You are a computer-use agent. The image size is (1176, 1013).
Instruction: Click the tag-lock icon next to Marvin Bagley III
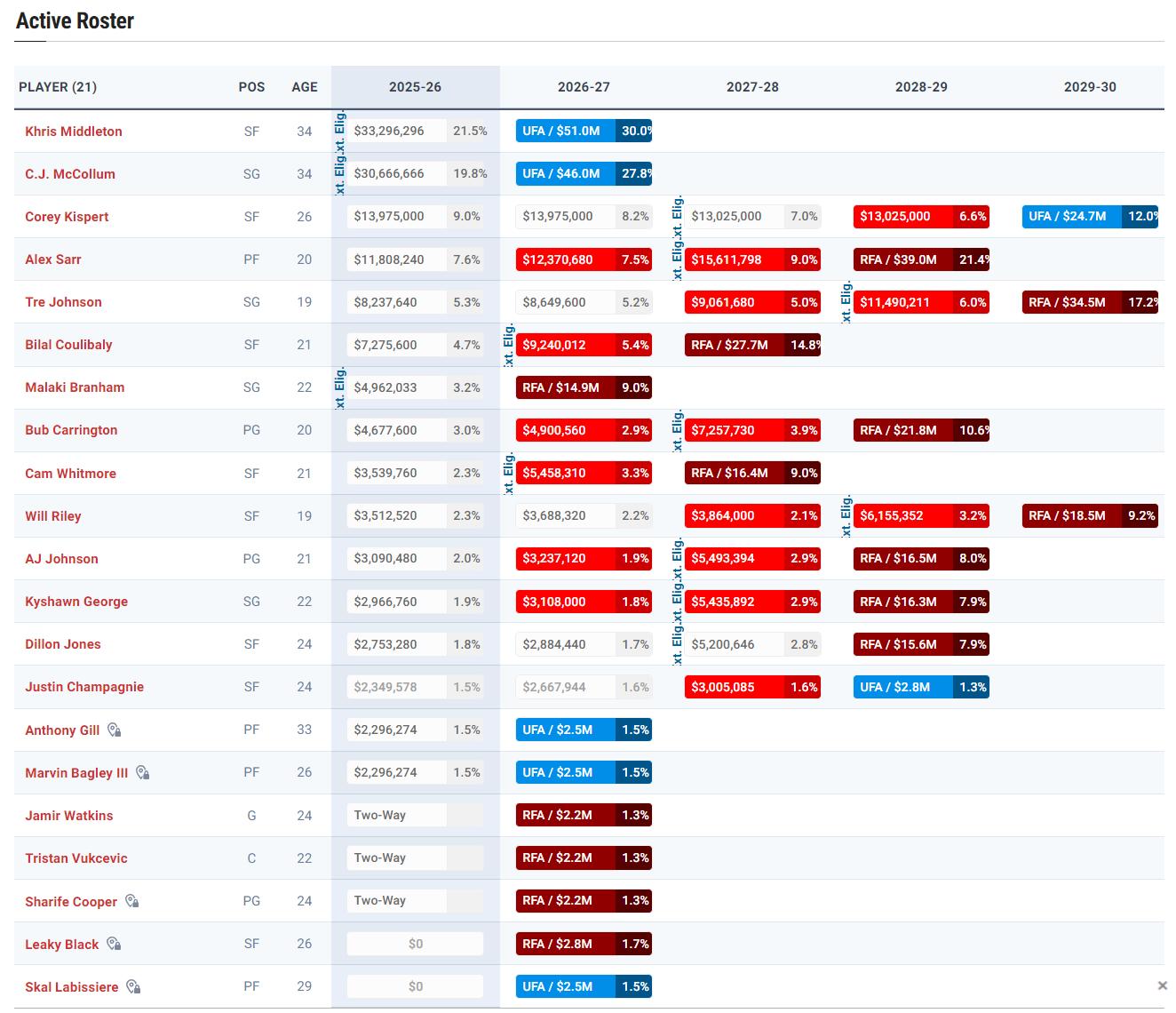pos(142,773)
